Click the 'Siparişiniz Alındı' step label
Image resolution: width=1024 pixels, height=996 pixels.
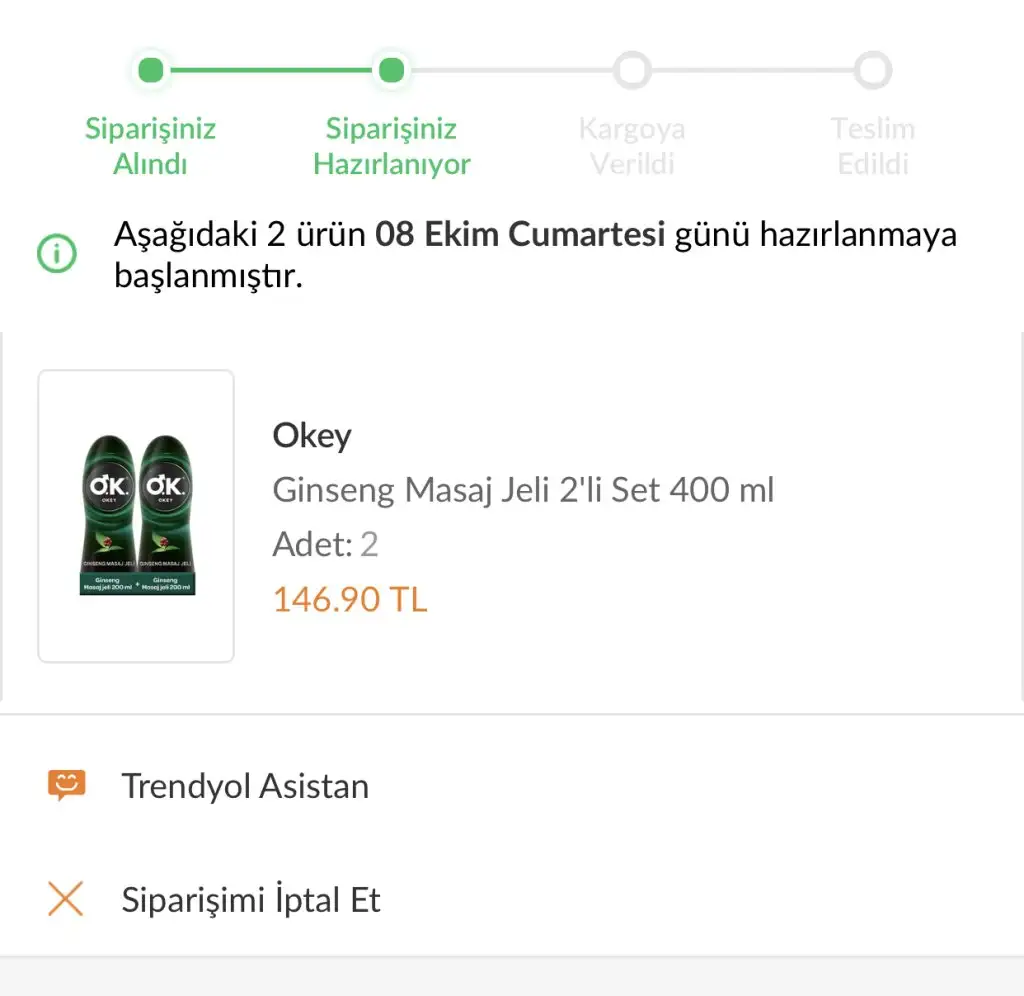coord(150,146)
